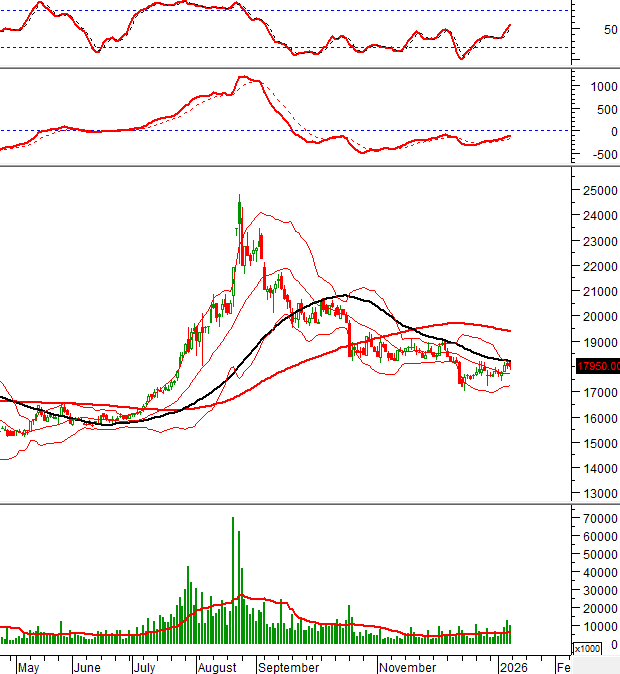The width and height of the screenshot is (620, 674).
Task: Click the November month marker
Action: [x=407, y=667]
